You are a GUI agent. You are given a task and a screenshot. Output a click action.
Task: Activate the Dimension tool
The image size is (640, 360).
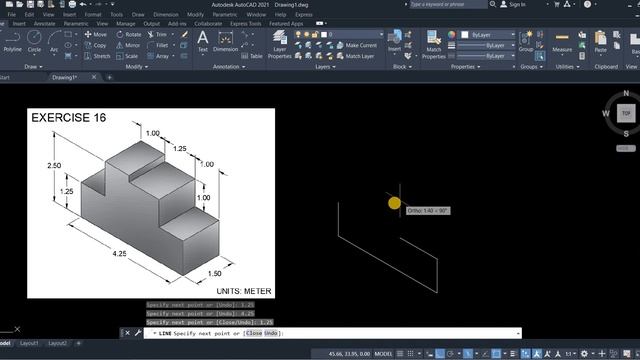point(225,42)
